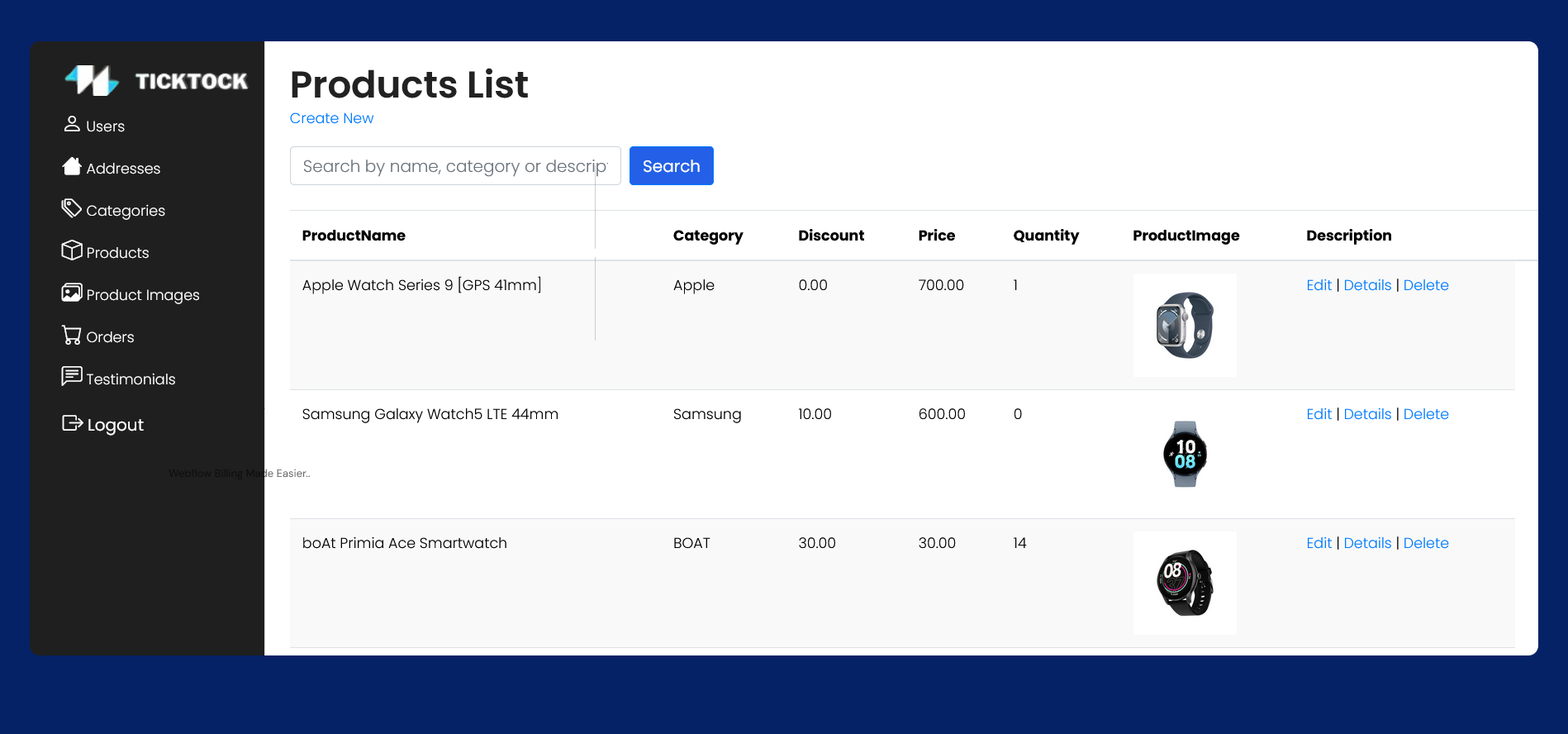Click the Apple Watch product image
Viewport: 1568px width, 734px height.
(1185, 325)
